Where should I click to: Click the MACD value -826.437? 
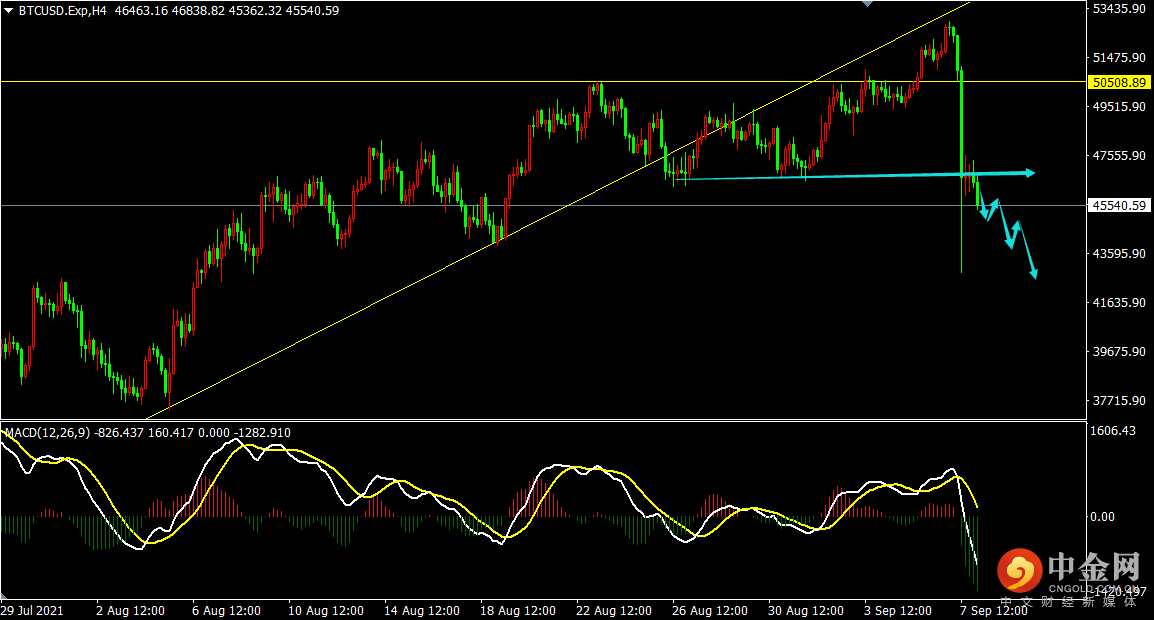[119, 433]
